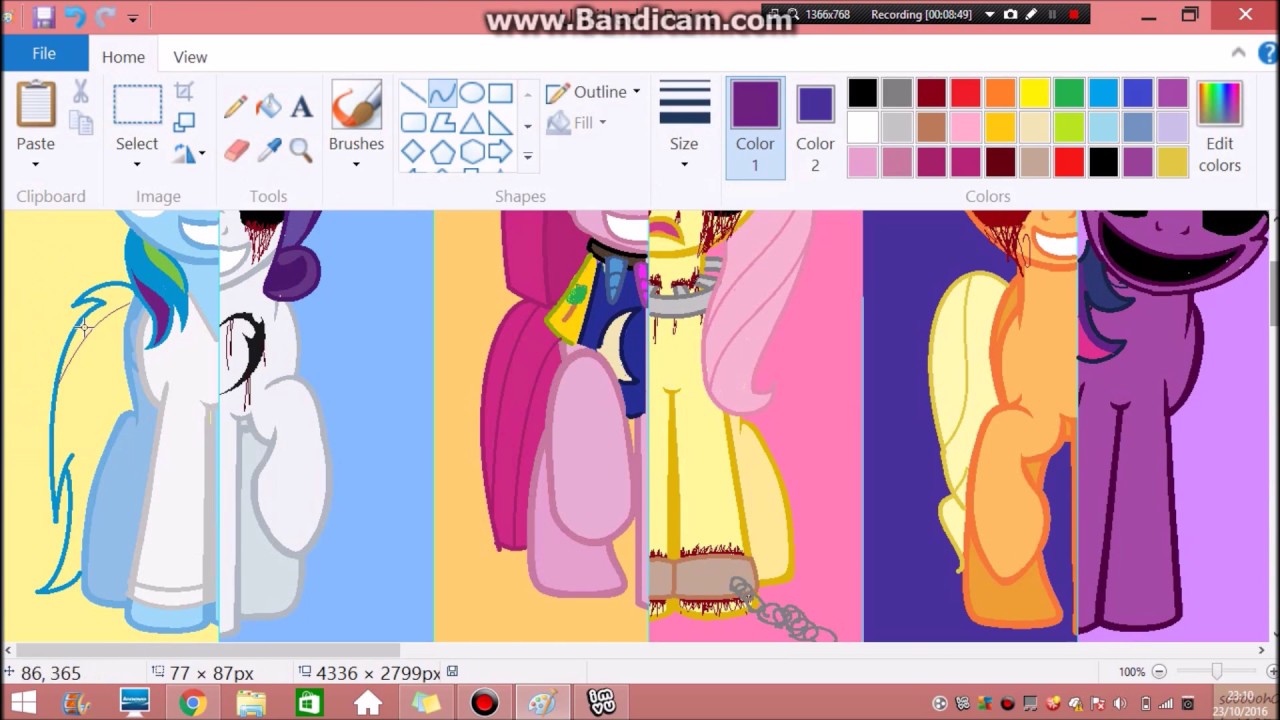1280x720 pixels.
Task: Open Google Chrome from the taskbar
Action: click(x=193, y=703)
